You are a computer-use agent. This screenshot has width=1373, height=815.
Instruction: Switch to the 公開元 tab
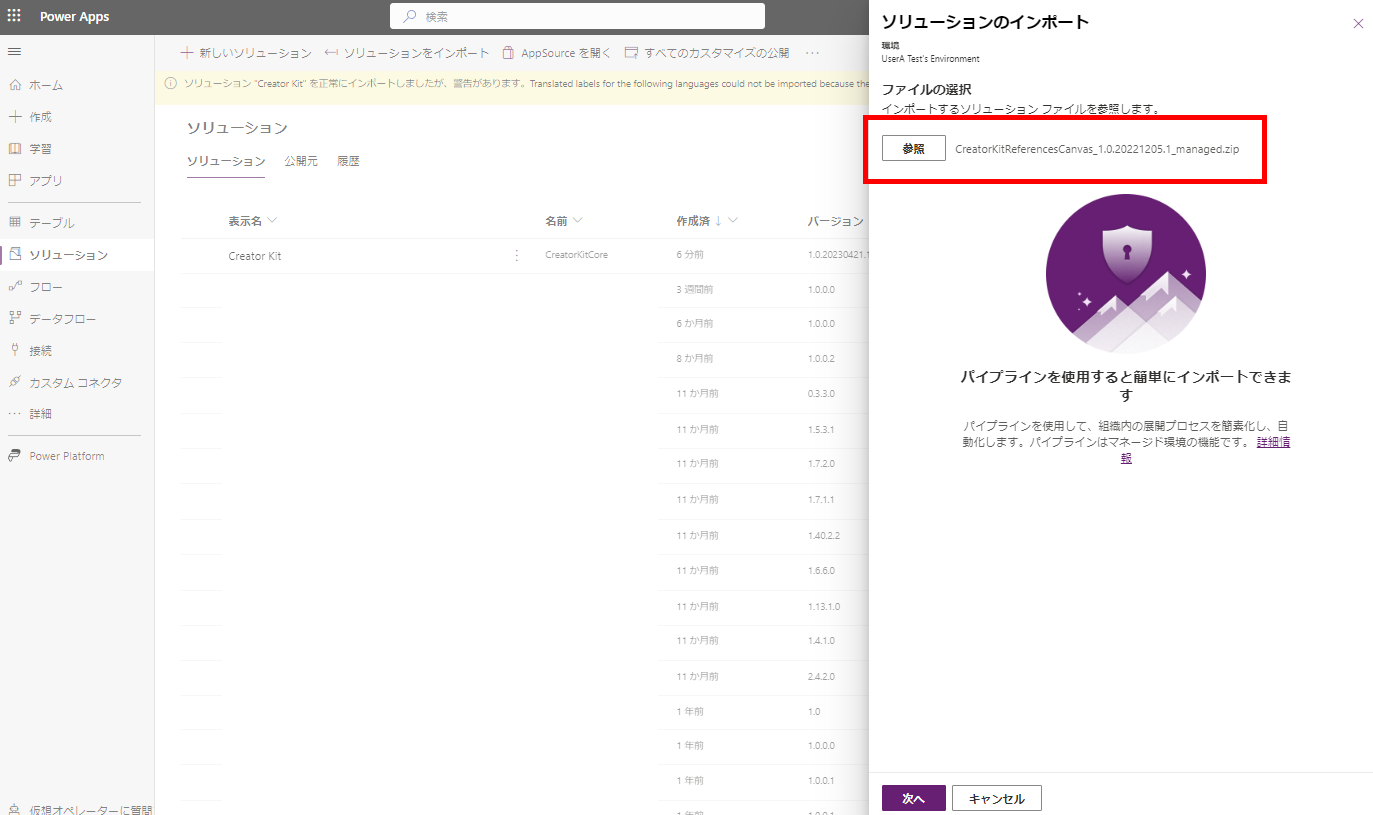coord(301,160)
